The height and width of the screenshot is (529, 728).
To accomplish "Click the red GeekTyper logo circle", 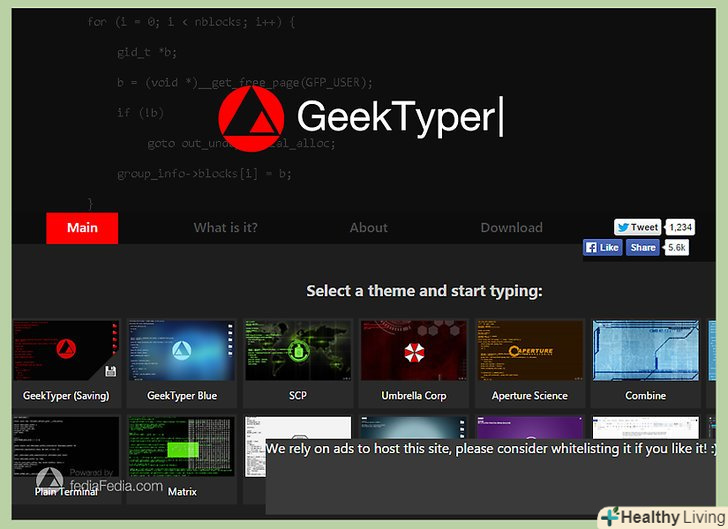I will tap(251, 118).
